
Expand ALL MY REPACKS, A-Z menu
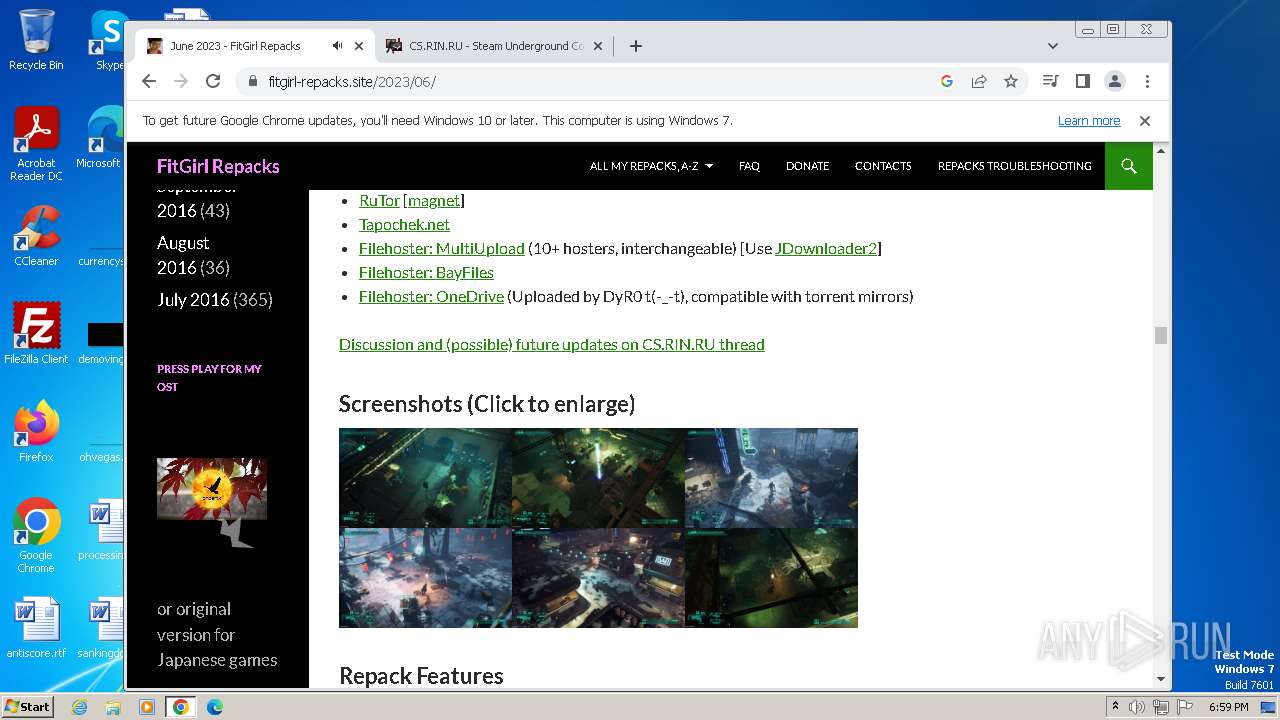(x=651, y=166)
